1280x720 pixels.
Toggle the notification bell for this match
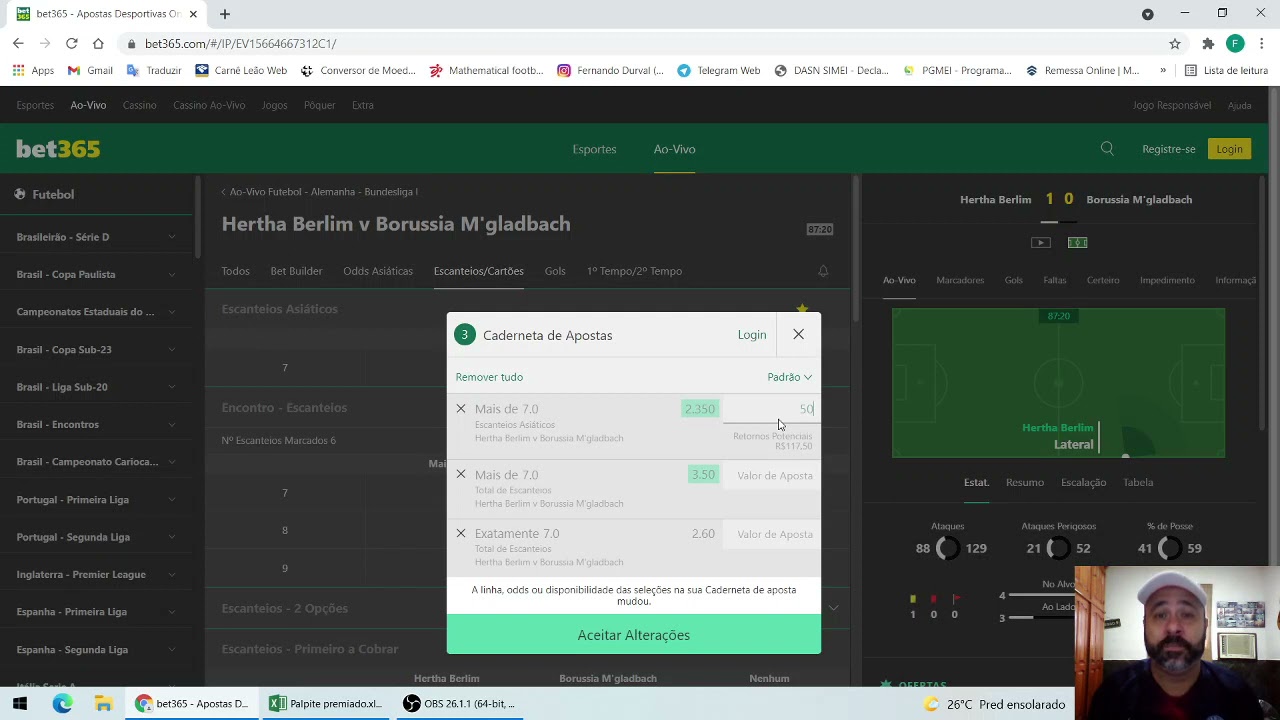pyautogui.click(x=823, y=271)
